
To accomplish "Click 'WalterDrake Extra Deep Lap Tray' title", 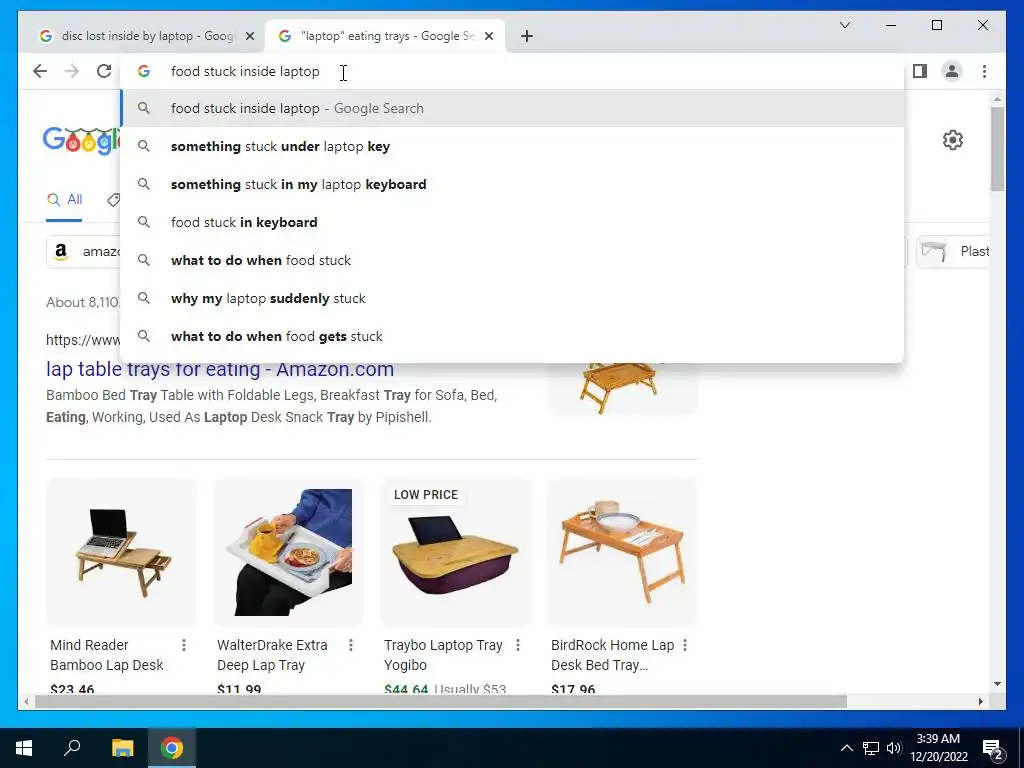I will pyautogui.click(x=272, y=655).
